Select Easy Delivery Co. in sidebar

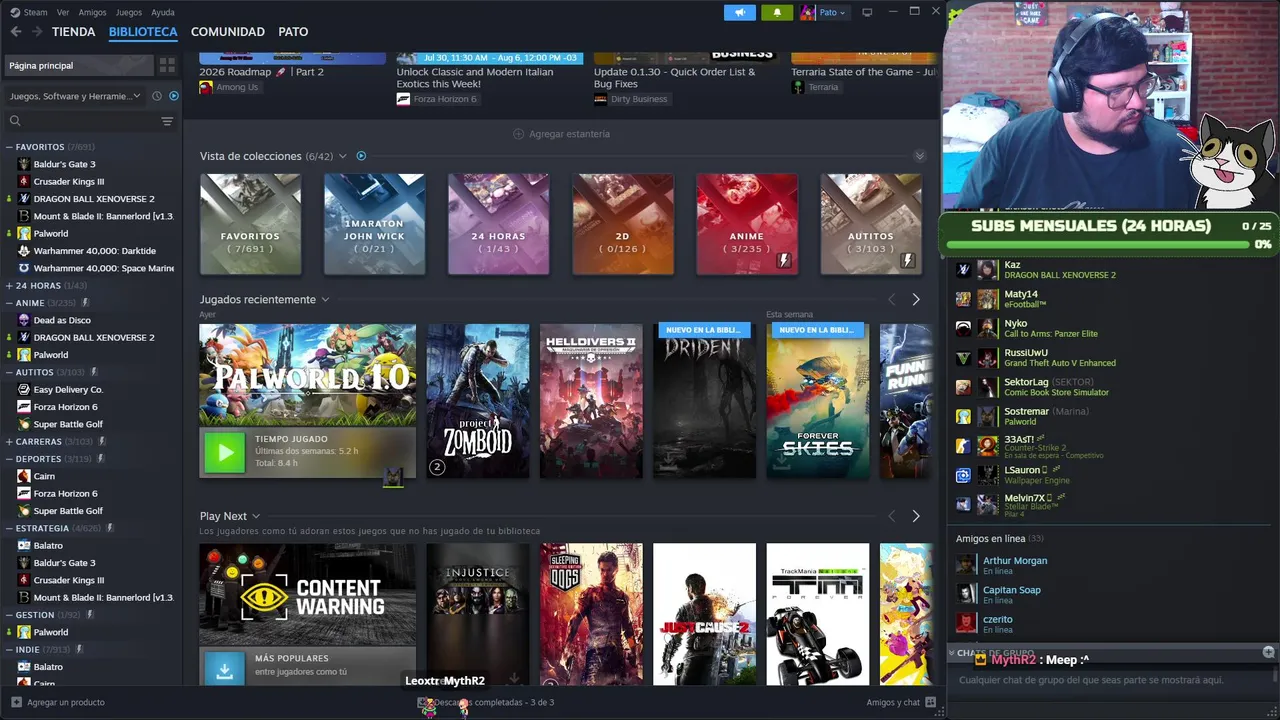pos(68,389)
